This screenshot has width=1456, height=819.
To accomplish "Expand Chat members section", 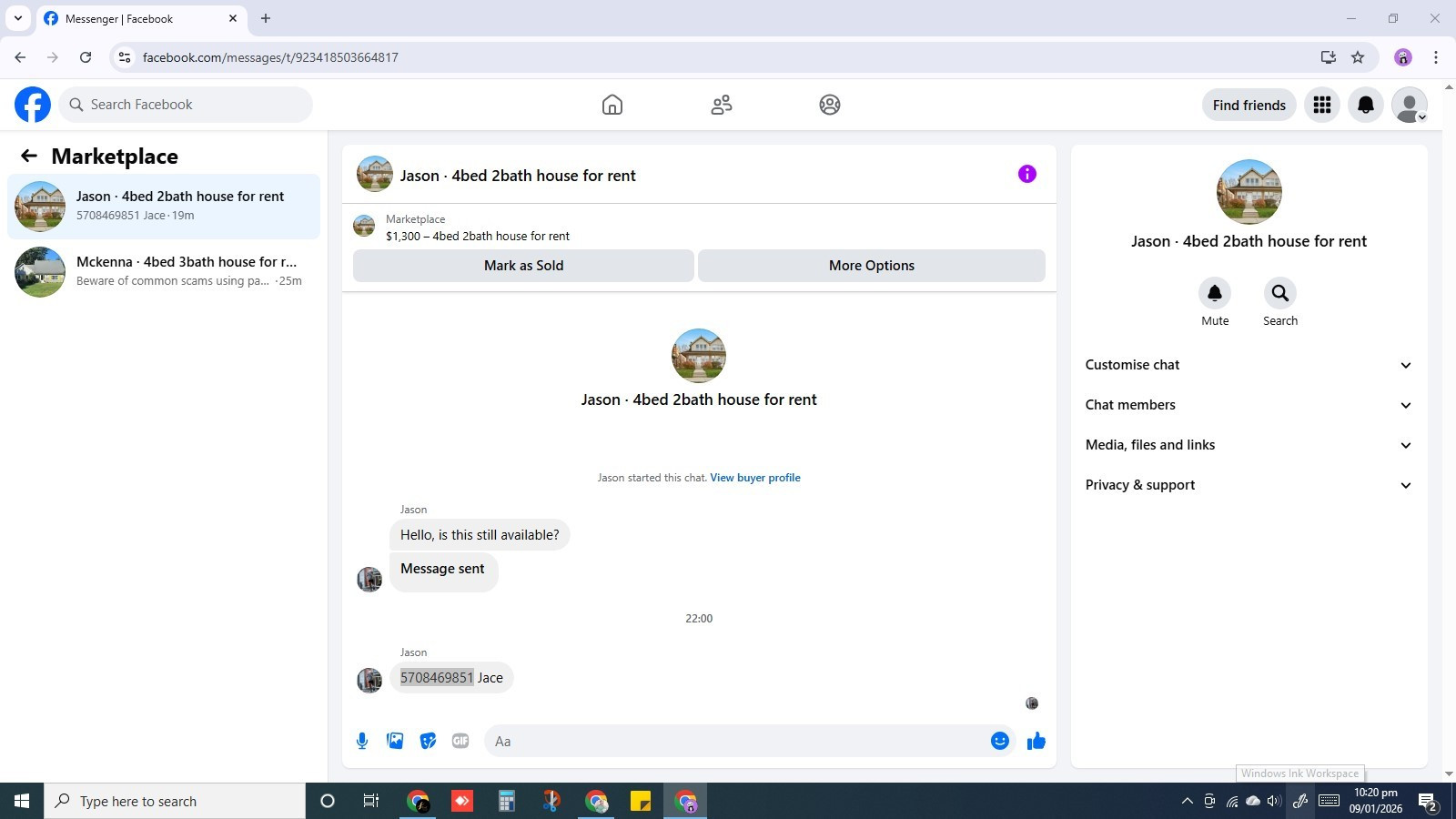I will [1249, 405].
